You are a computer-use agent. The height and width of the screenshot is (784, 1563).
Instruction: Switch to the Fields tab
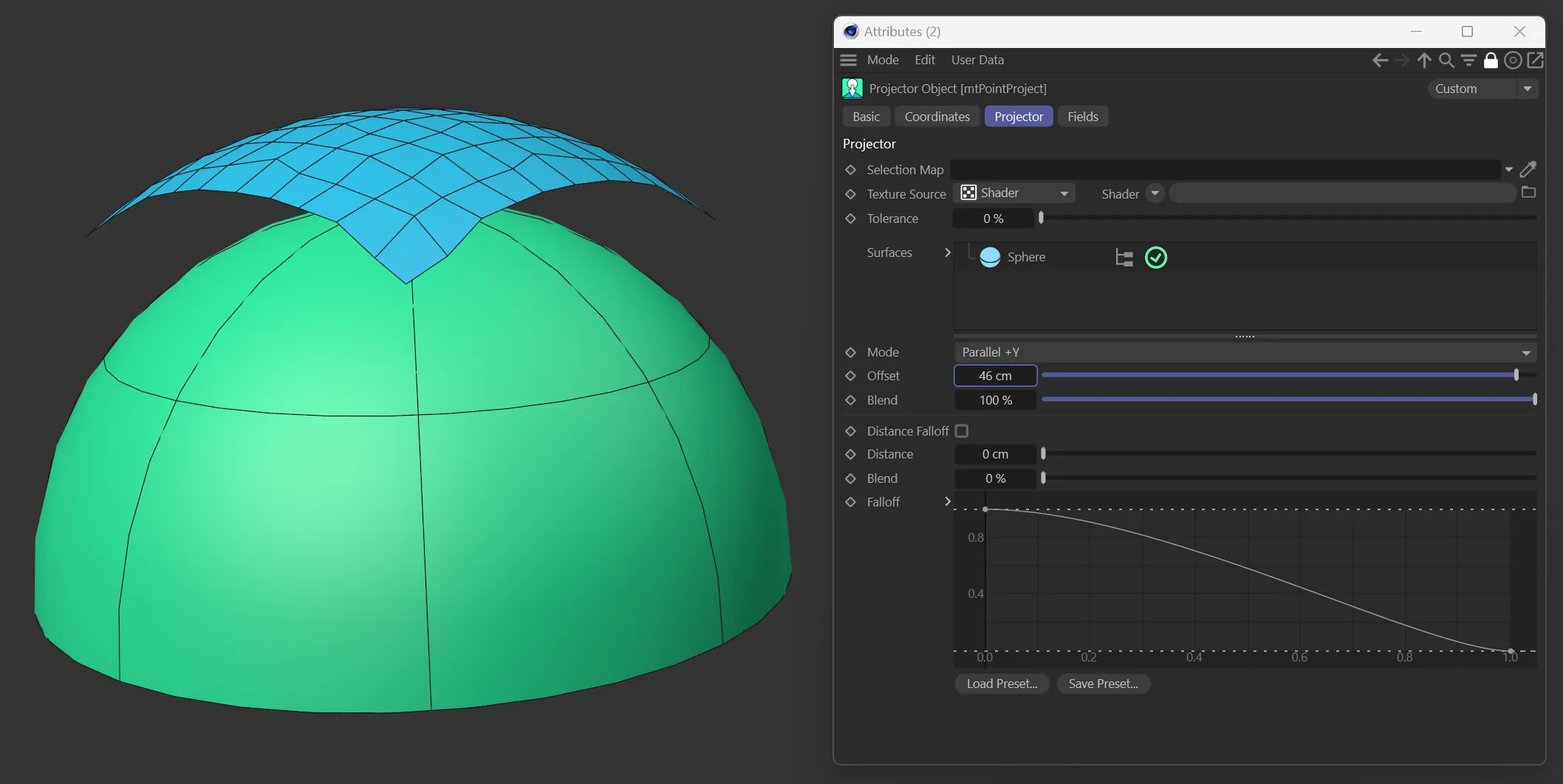point(1082,117)
